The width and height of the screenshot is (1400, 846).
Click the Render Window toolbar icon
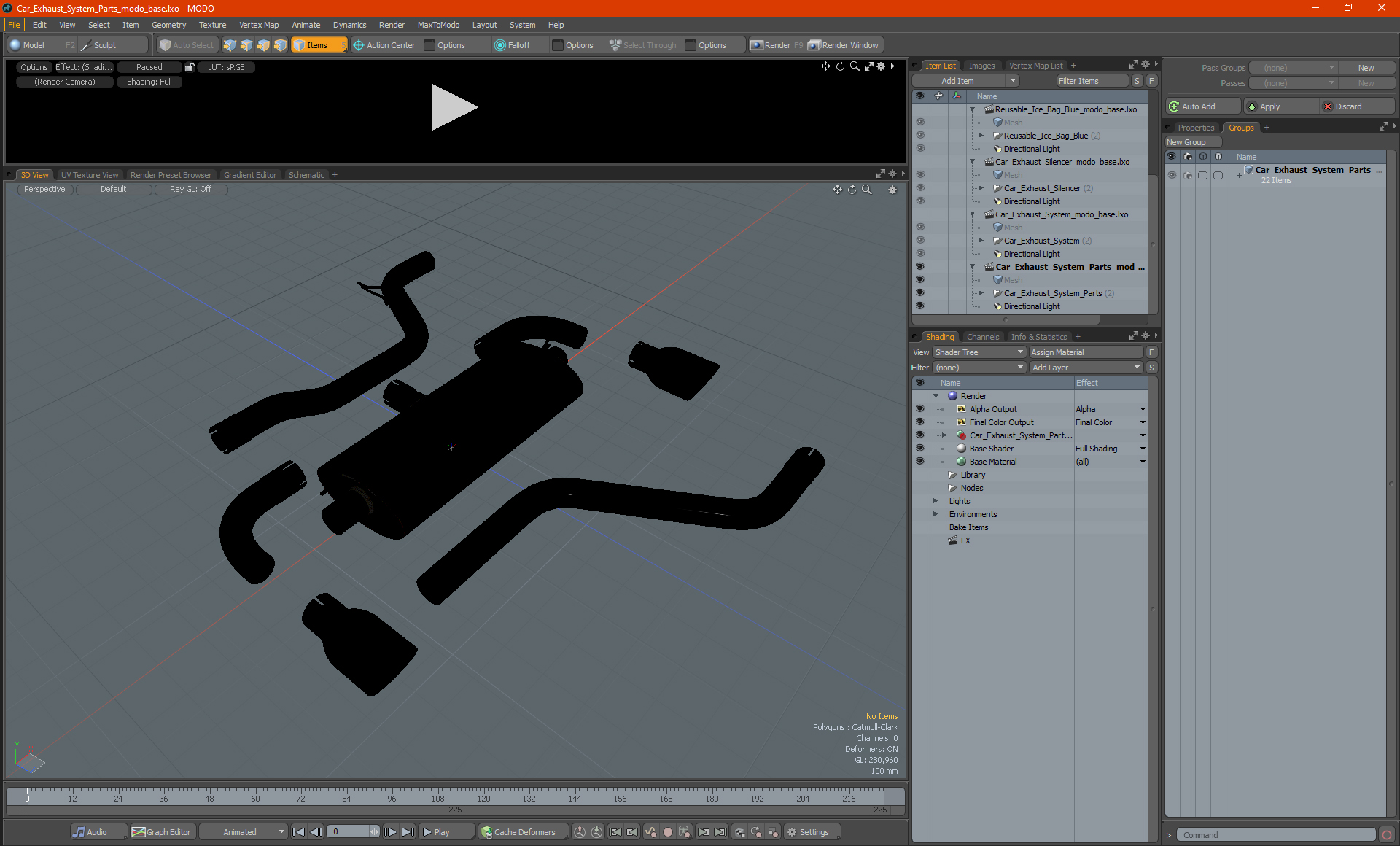click(814, 45)
